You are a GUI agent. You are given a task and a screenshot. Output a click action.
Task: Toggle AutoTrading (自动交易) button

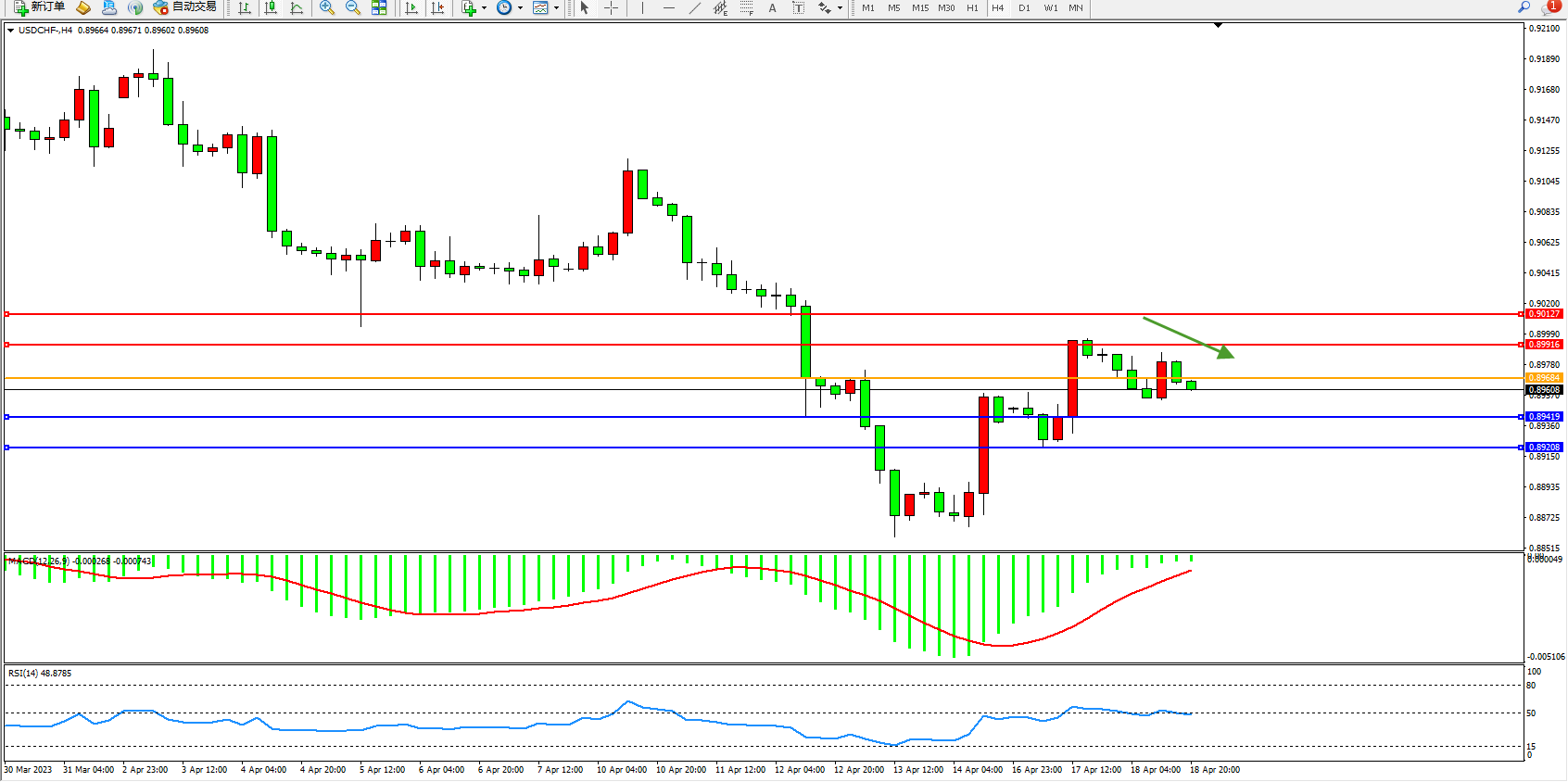pyautogui.click(x=185, y=7)
